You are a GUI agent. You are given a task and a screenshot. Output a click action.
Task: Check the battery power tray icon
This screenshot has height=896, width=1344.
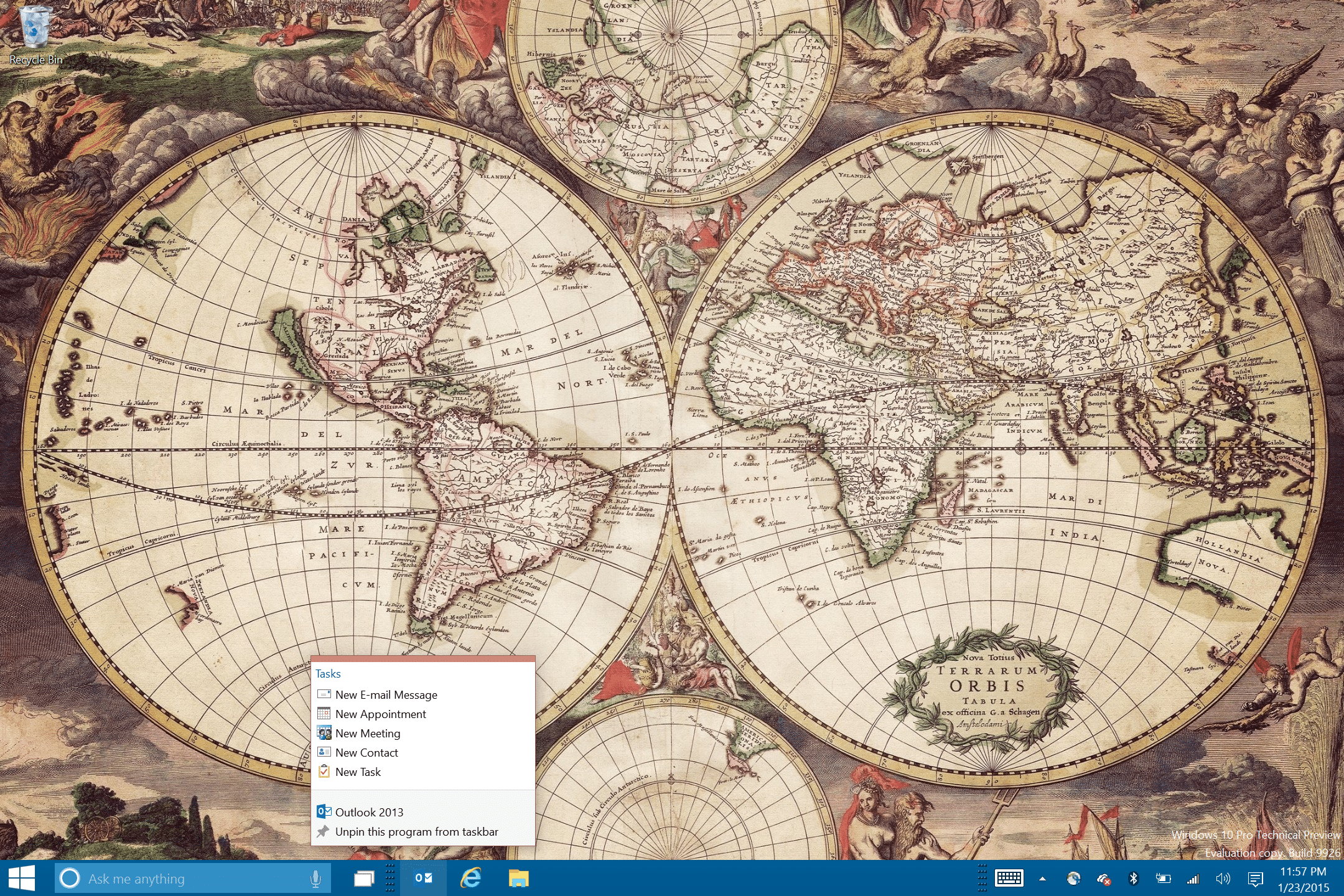[x=1162, y=879]
